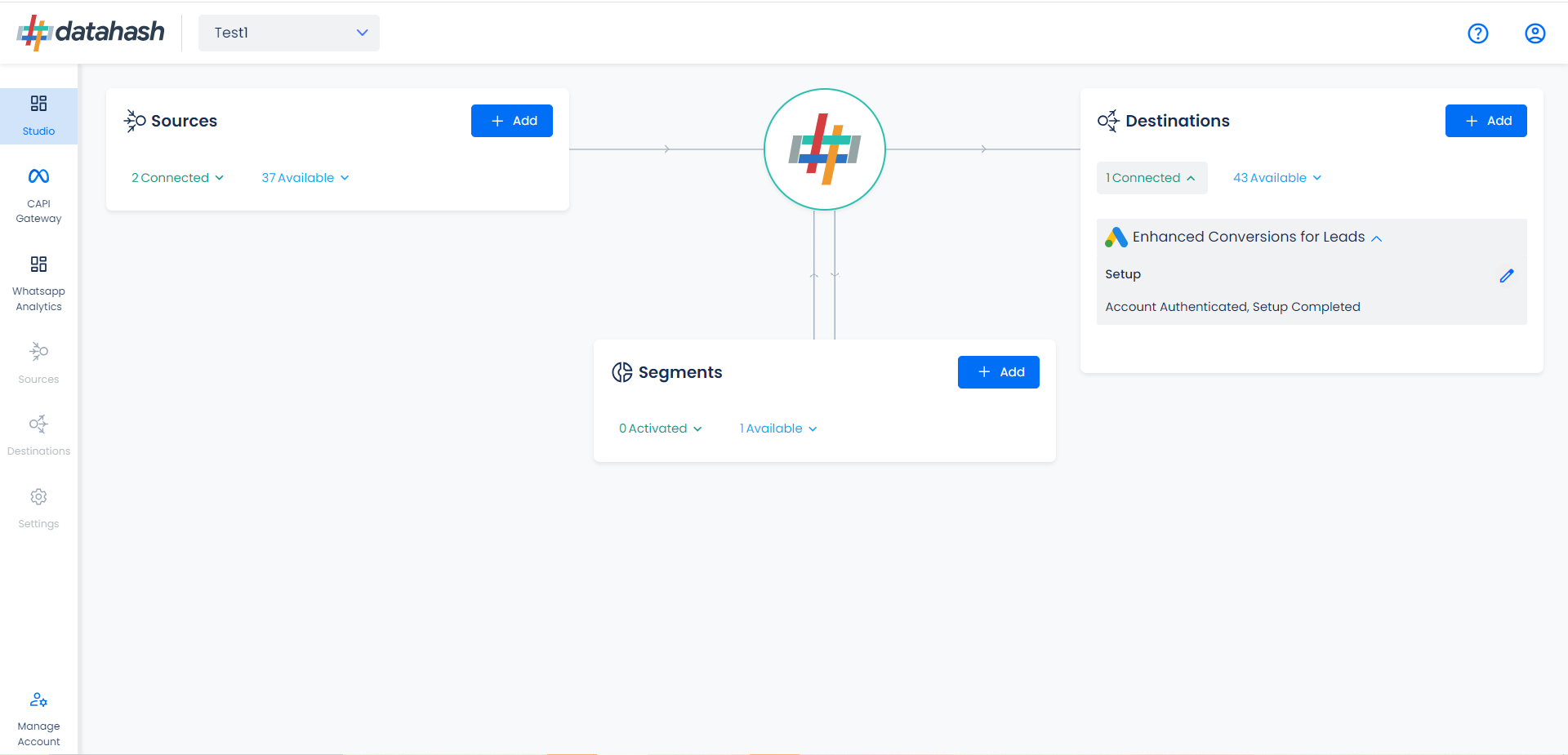
Task: Open Whatsapp Analytics in the sidebar
Action: coord(38,284)
